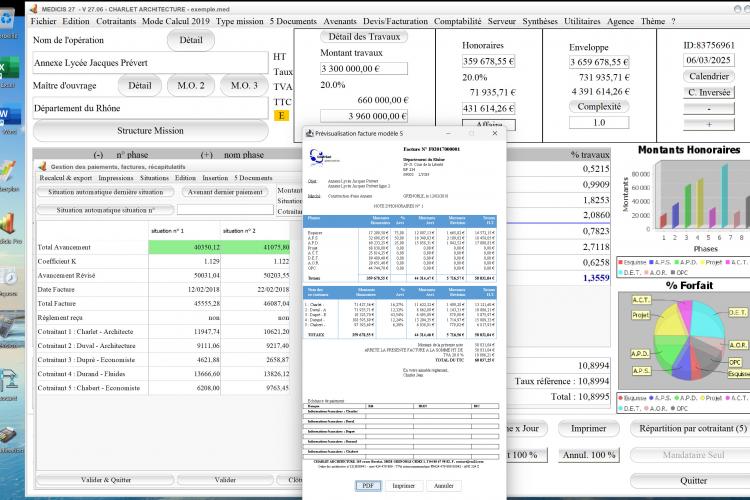
Task: Open the Recycle Bin desktop icon
Action: (7, 19)
